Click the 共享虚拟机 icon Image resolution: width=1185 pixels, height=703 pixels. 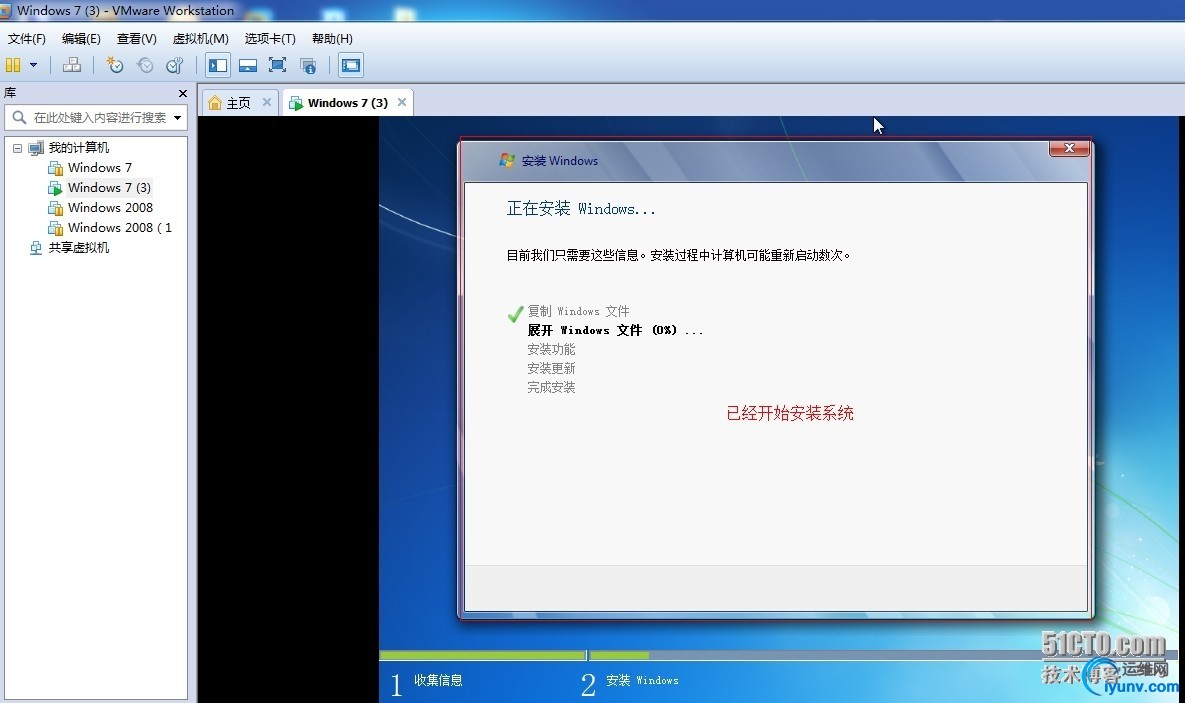pos(36,248)
